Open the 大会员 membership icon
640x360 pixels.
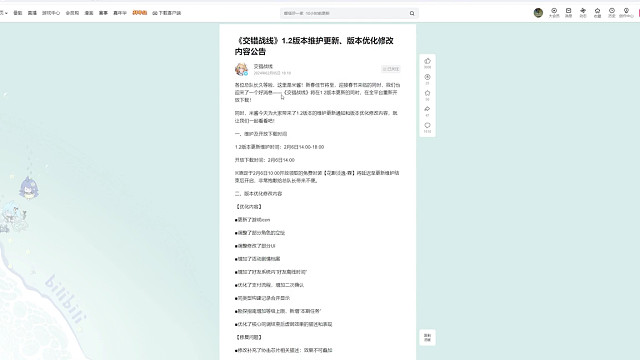click(554, 13)
